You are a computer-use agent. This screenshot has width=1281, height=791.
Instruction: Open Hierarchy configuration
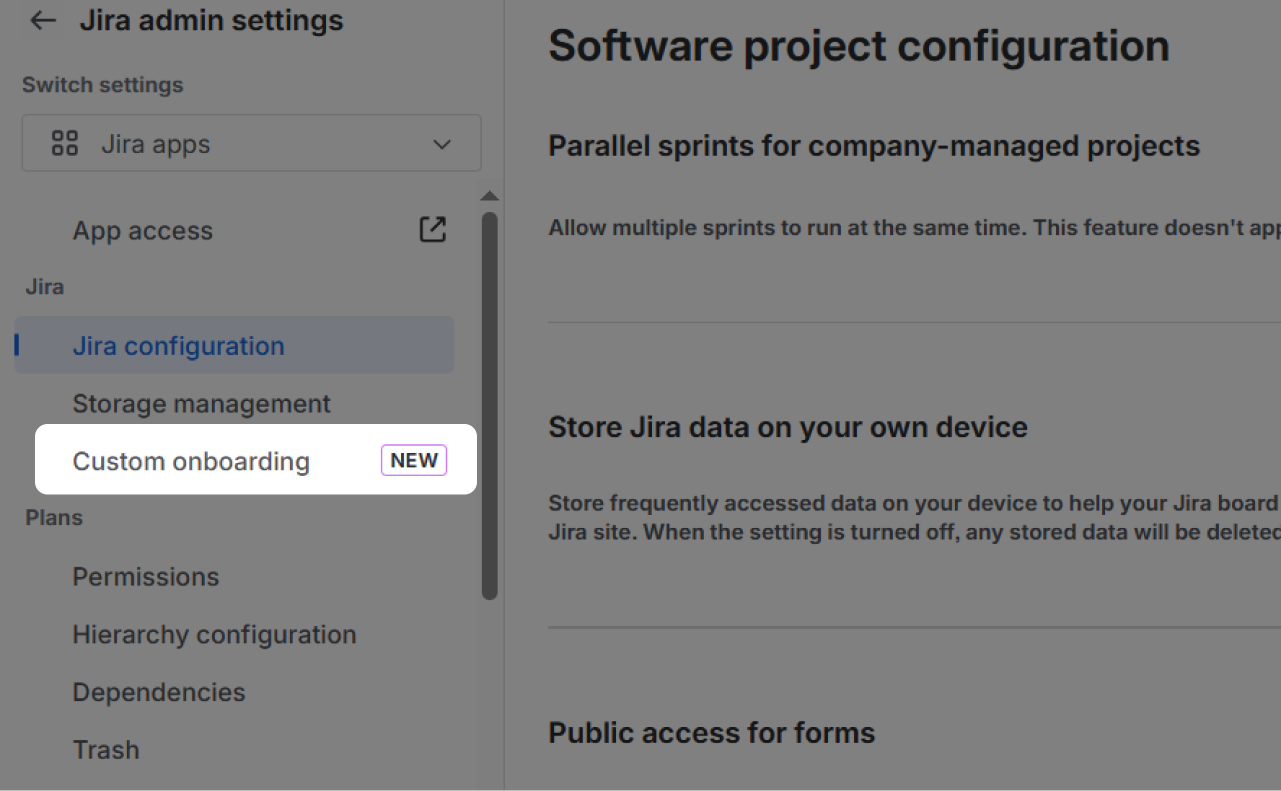coord(214,635)
